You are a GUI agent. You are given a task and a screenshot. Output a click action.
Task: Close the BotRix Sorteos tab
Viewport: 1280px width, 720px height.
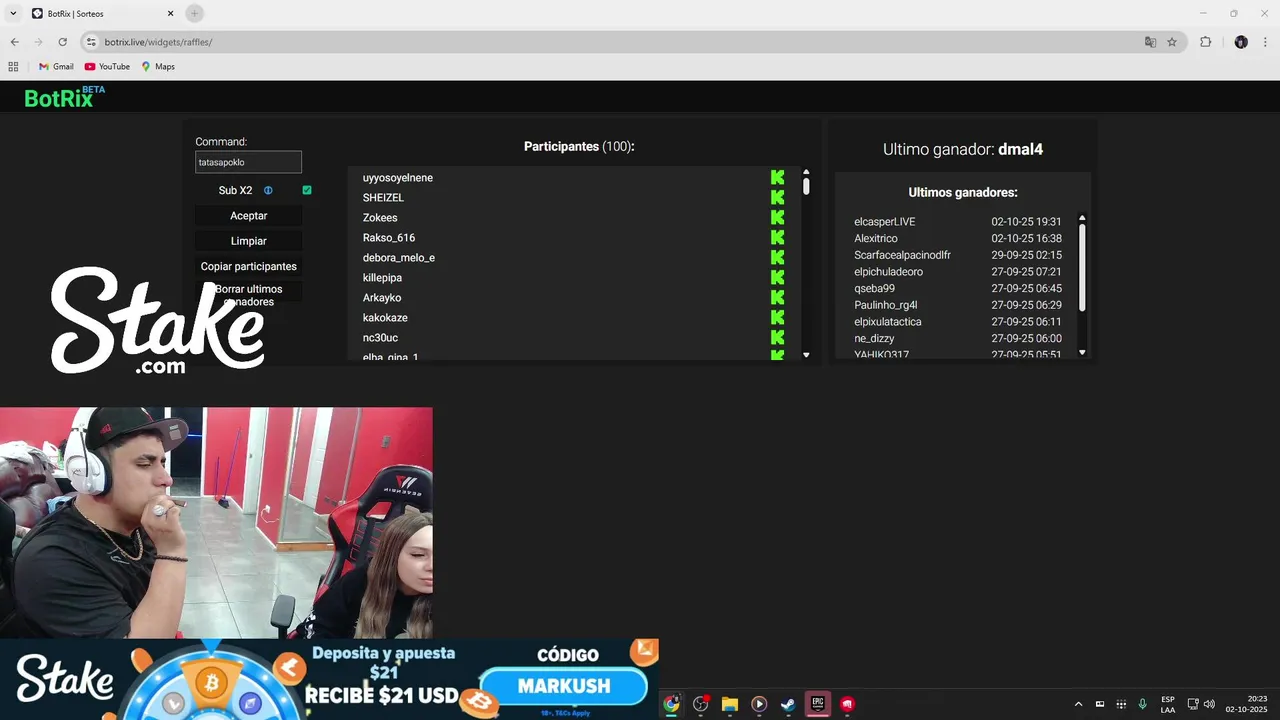point(170,13)
